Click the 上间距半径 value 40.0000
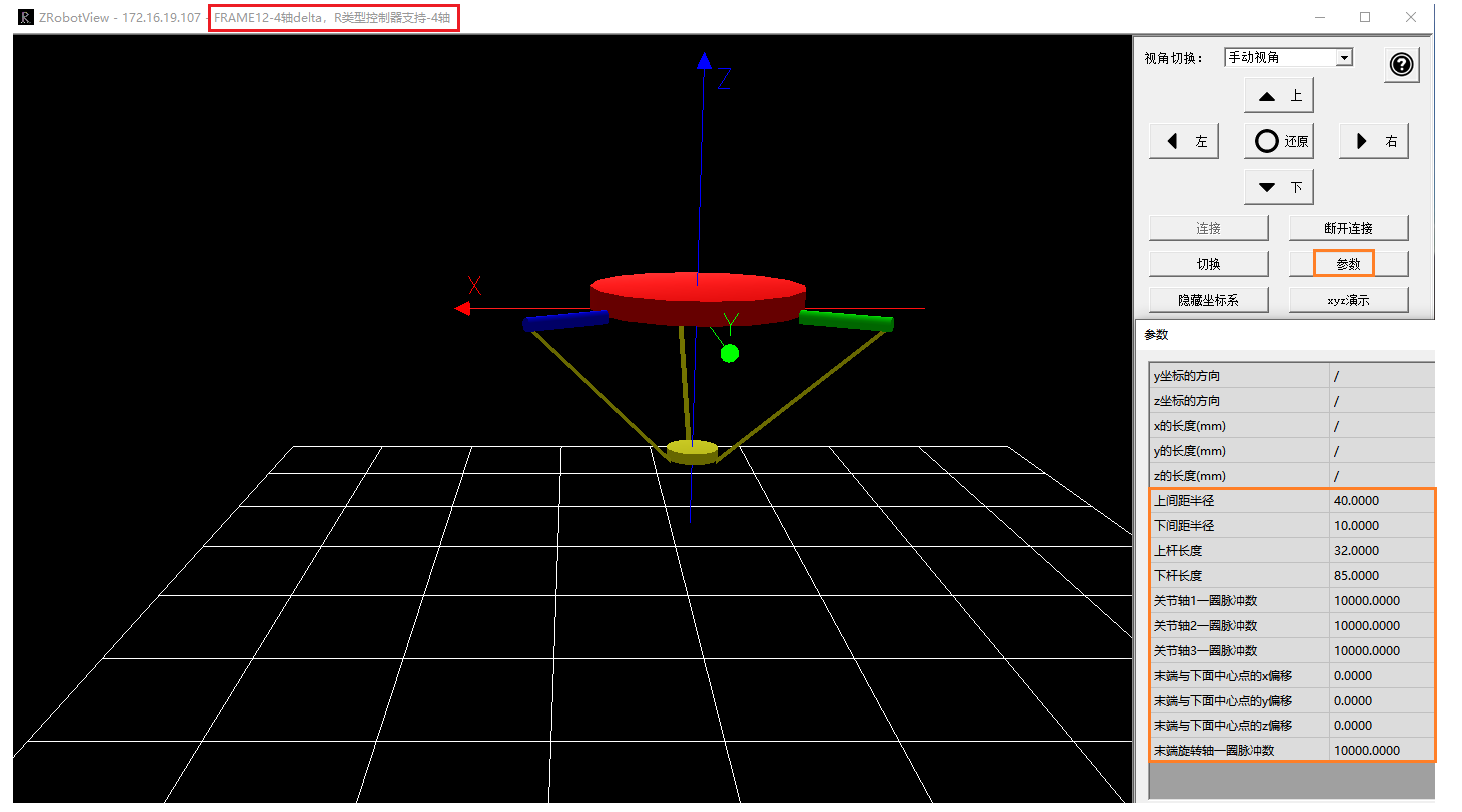Image resolution: width=1462 pixels, height=812 pixels. coord(1382,500)
